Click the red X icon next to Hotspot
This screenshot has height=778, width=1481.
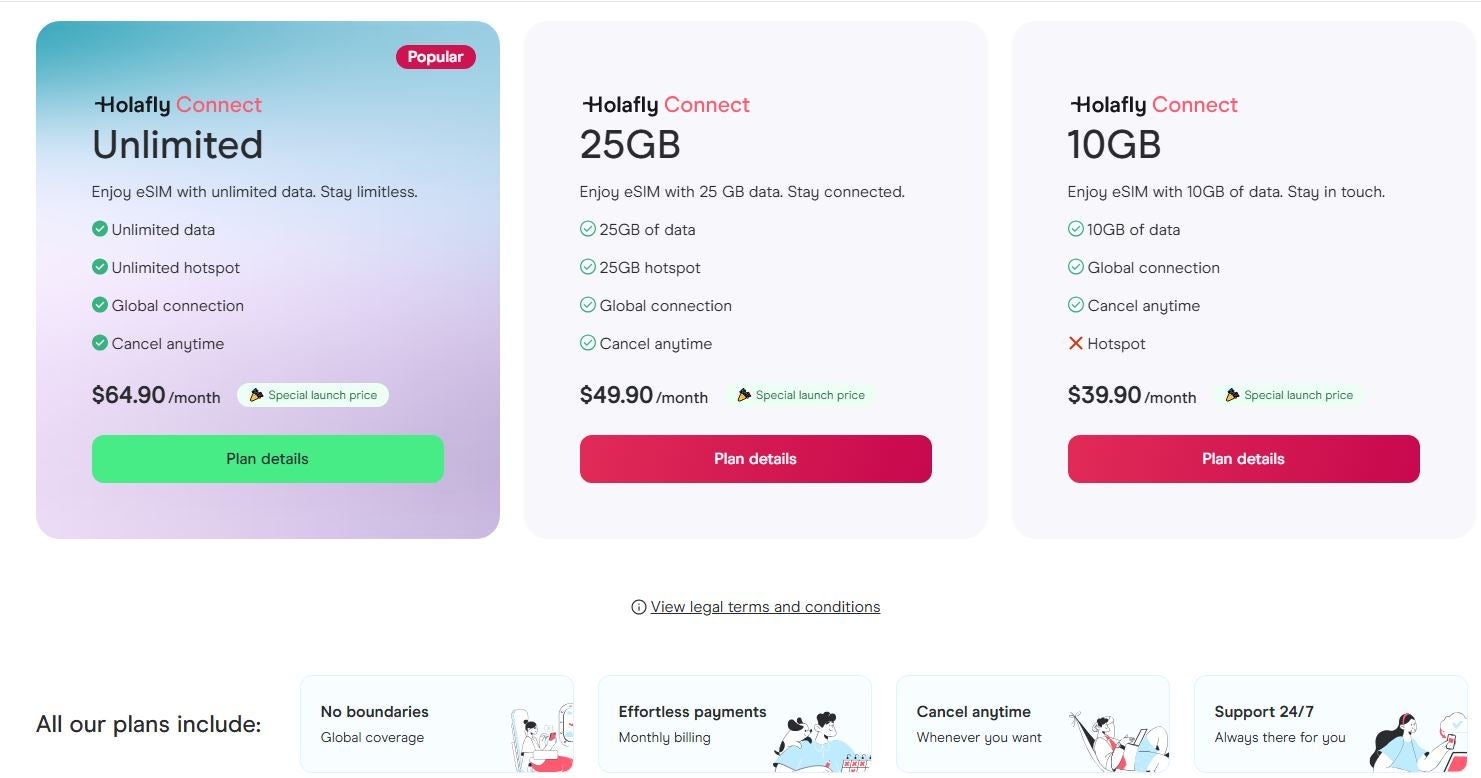pyautogui.click(x=1076, y=343)
